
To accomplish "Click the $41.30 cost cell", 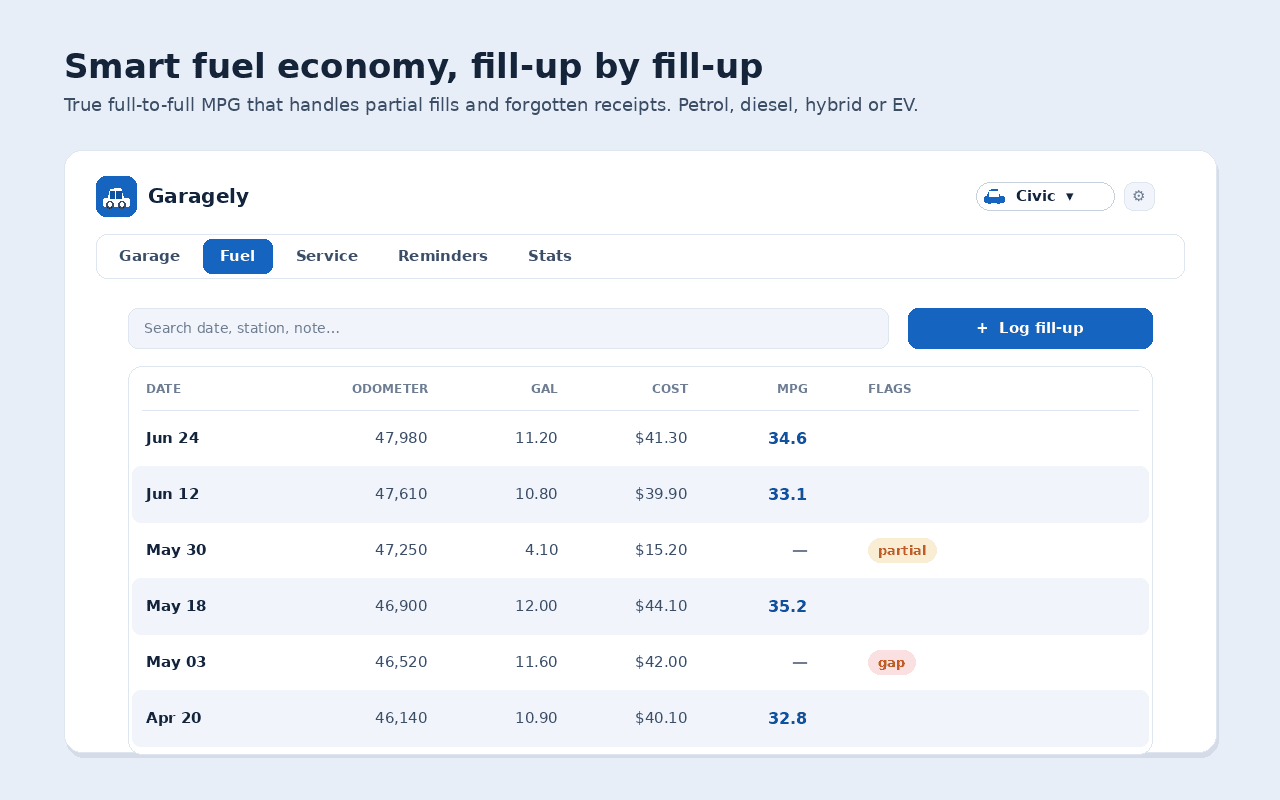I will tap(661, 438).
